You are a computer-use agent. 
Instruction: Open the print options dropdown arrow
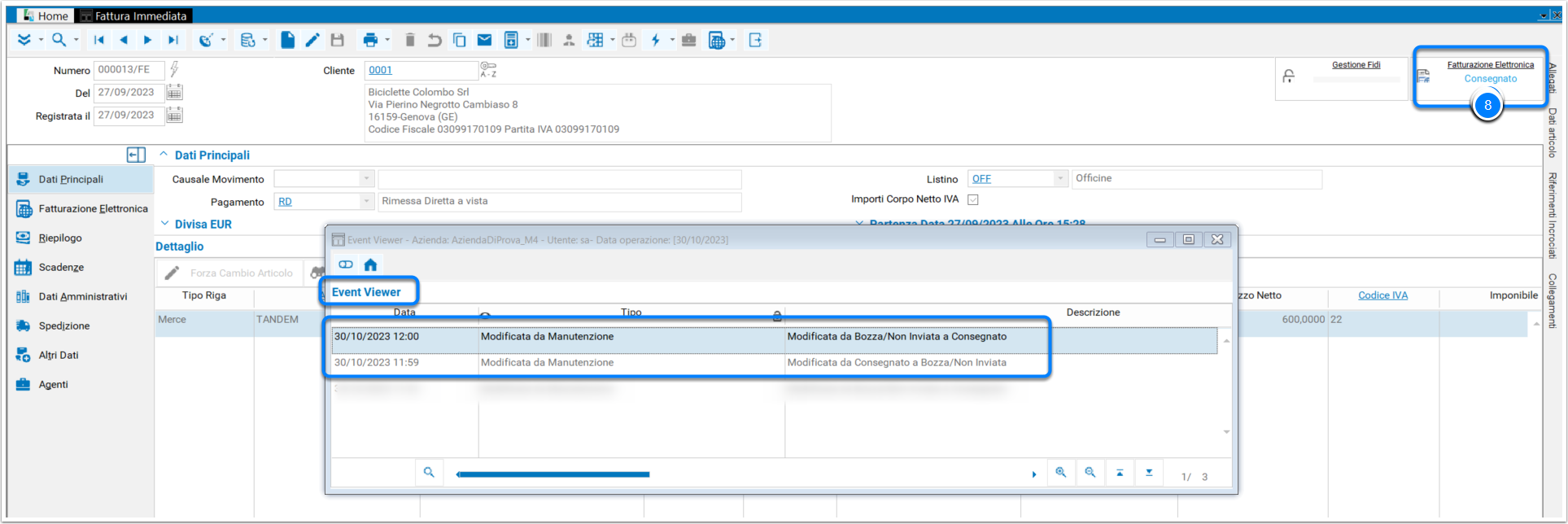coord(387,40)
